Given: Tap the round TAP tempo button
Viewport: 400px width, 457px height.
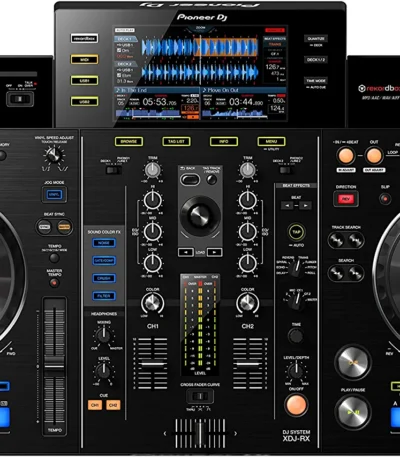Looking at the screenshot, I should pos(296,232).
